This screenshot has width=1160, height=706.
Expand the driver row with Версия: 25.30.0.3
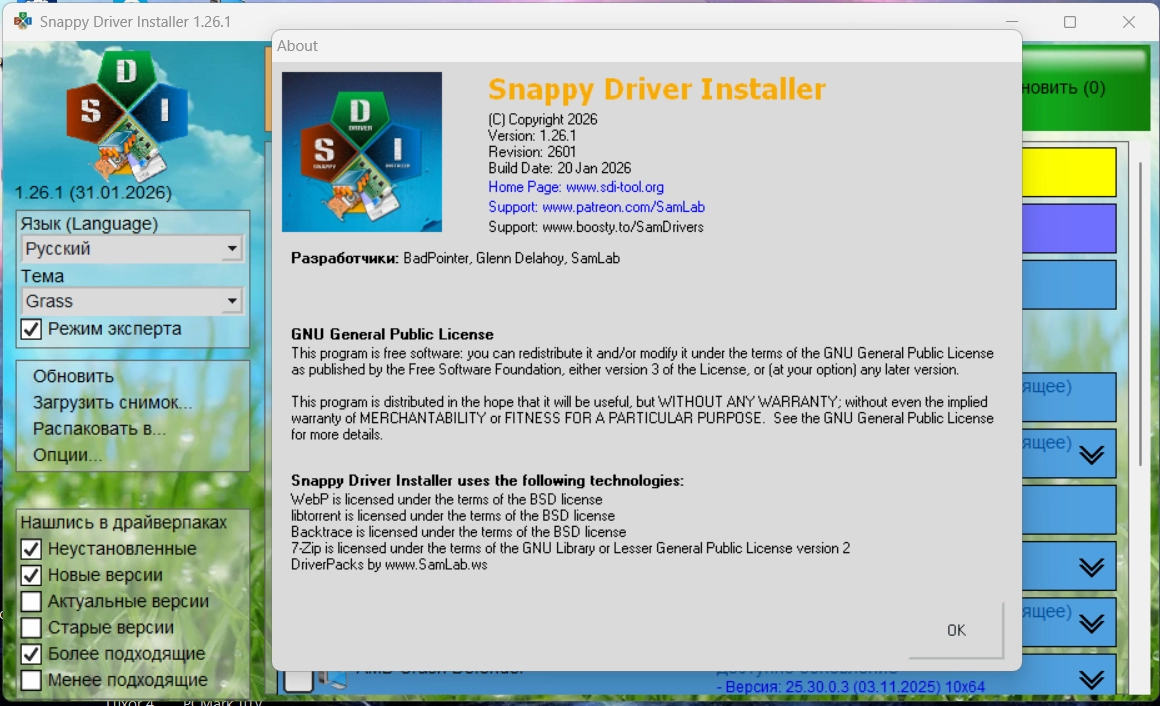pos(1092,679)
